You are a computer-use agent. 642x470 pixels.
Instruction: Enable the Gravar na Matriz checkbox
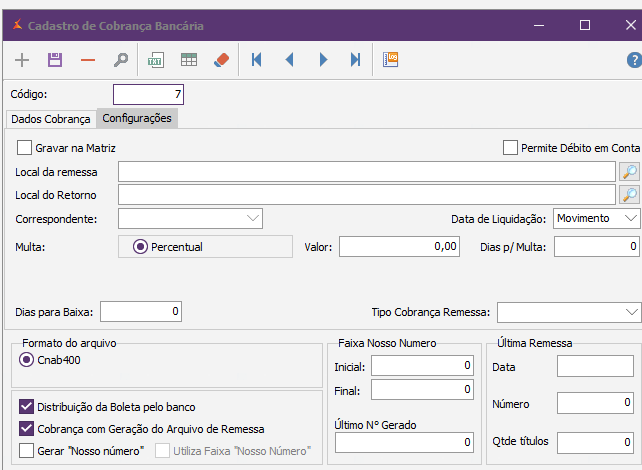pyautogui.click(x=26, y=148)
